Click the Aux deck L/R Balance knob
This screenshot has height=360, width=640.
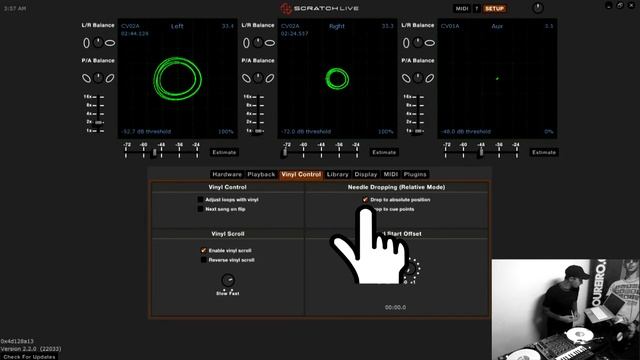coord(418,42)
